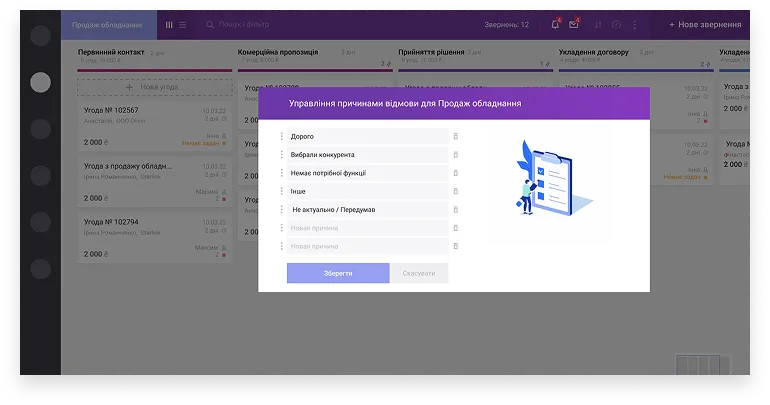Click the "Звернень: 12" counter

(507, 25)
